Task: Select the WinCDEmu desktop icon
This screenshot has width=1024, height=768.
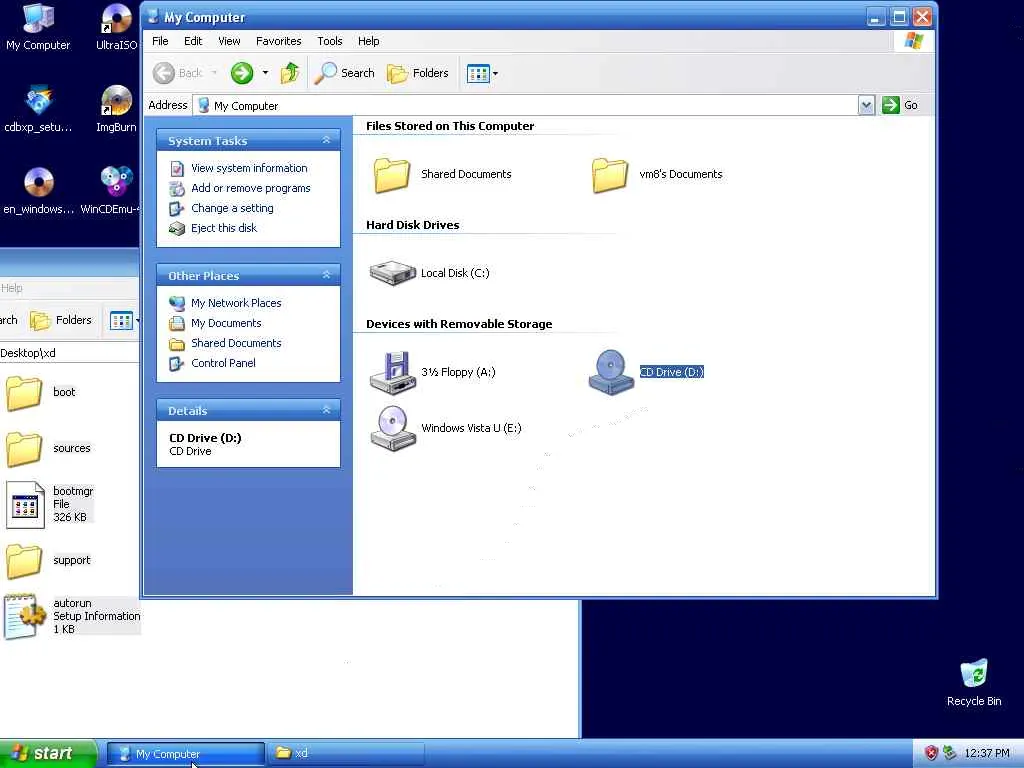Action: 110,191
